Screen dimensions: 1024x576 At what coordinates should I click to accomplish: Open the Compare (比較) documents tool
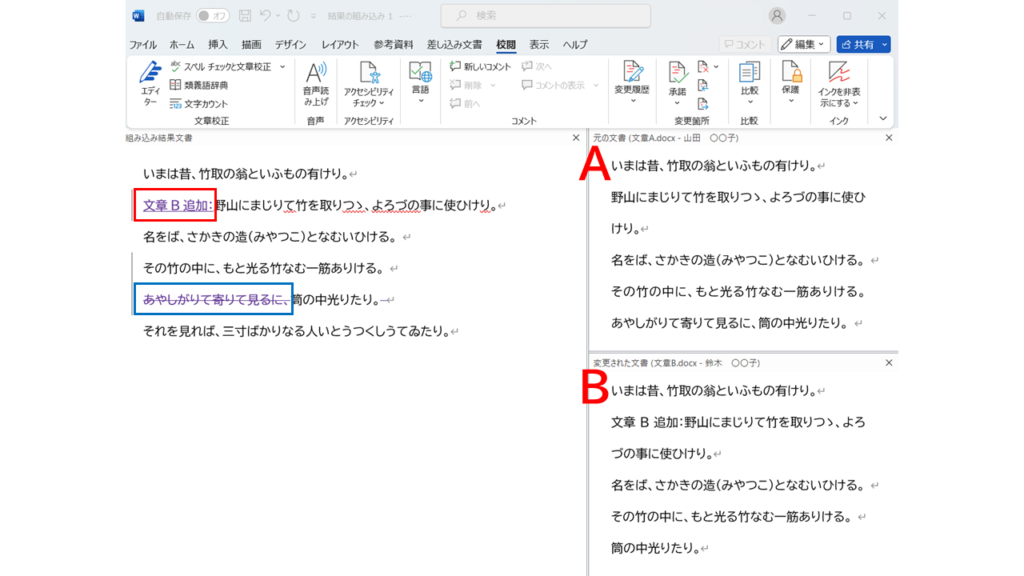coord(750,82)
